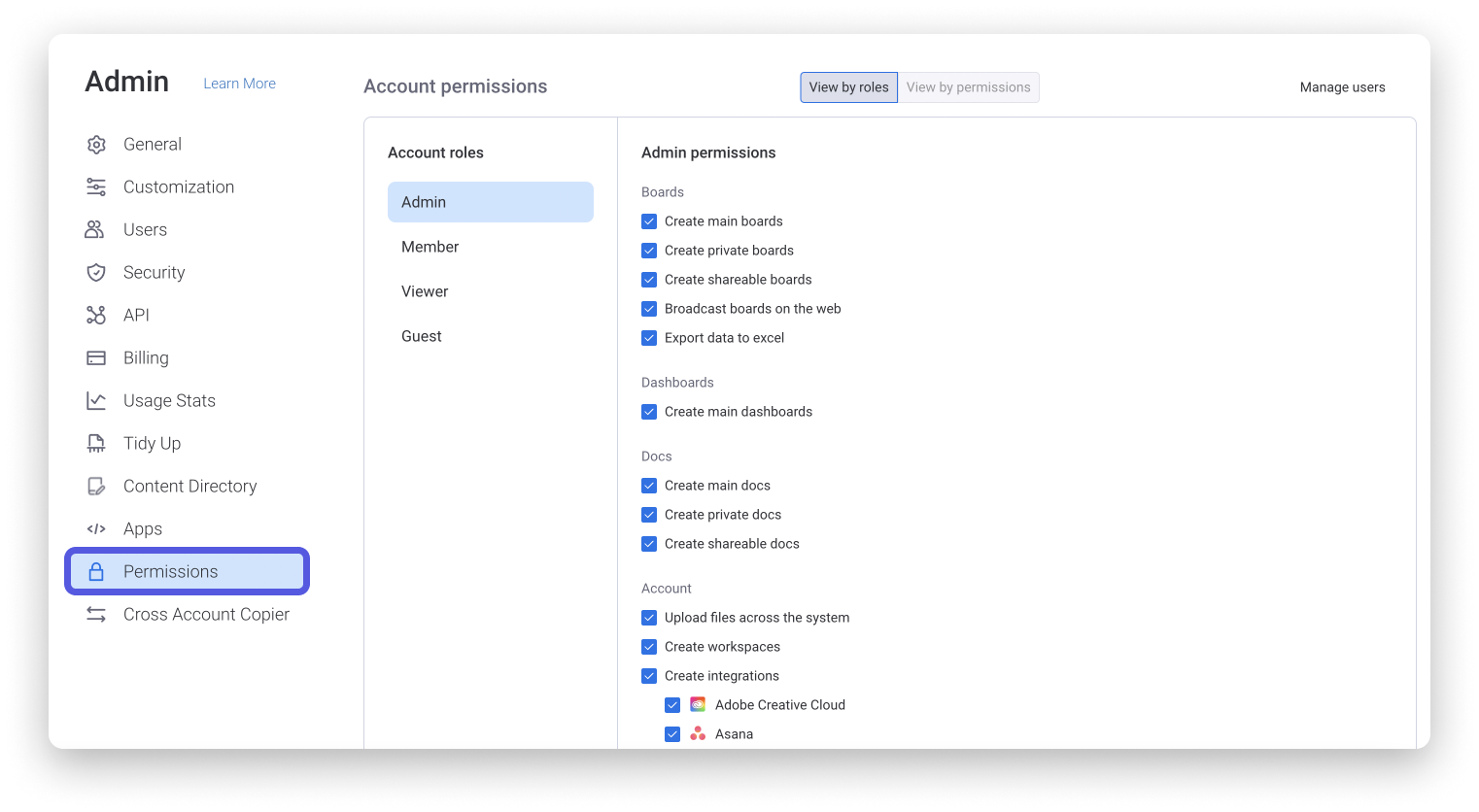Toggle Create private boards checkbox
Image resolution: width=1479 pixels, height=812 pixels.
649,251
